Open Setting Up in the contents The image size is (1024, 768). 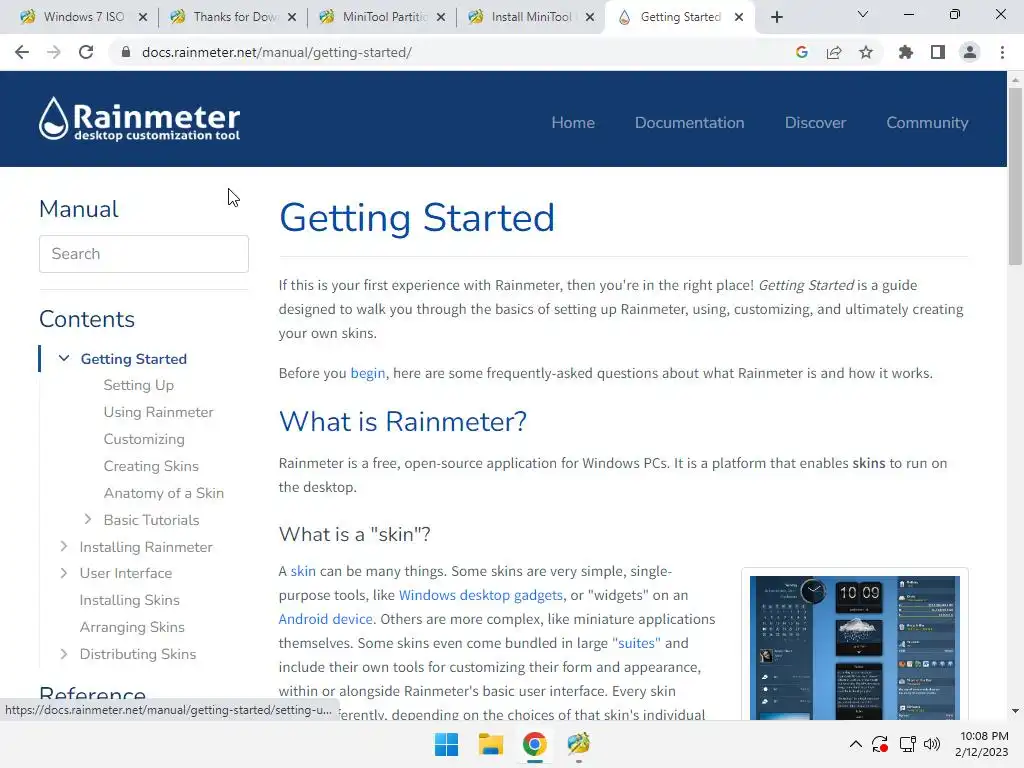coord(138,385)
